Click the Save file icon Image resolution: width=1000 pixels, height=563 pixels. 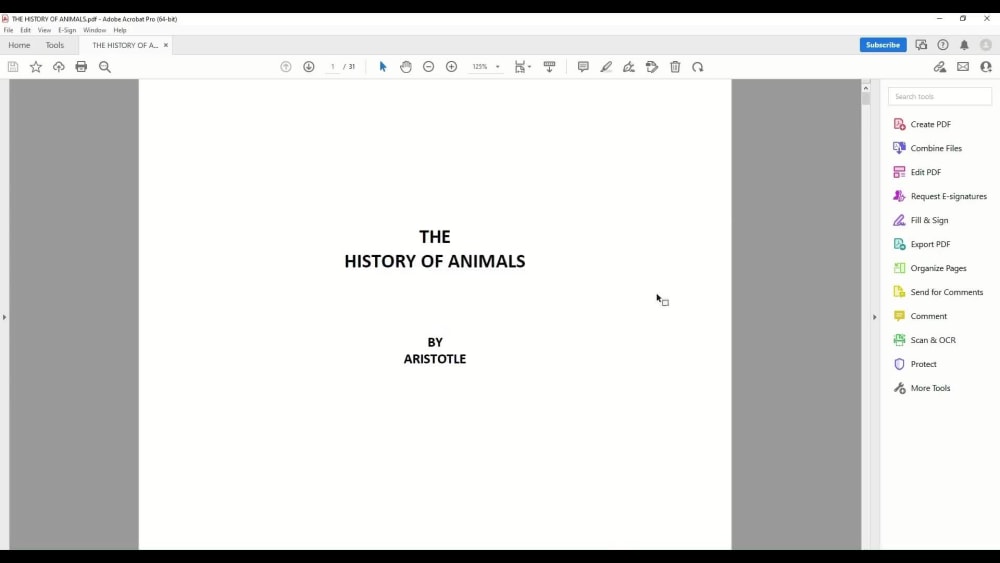[13, 67]
